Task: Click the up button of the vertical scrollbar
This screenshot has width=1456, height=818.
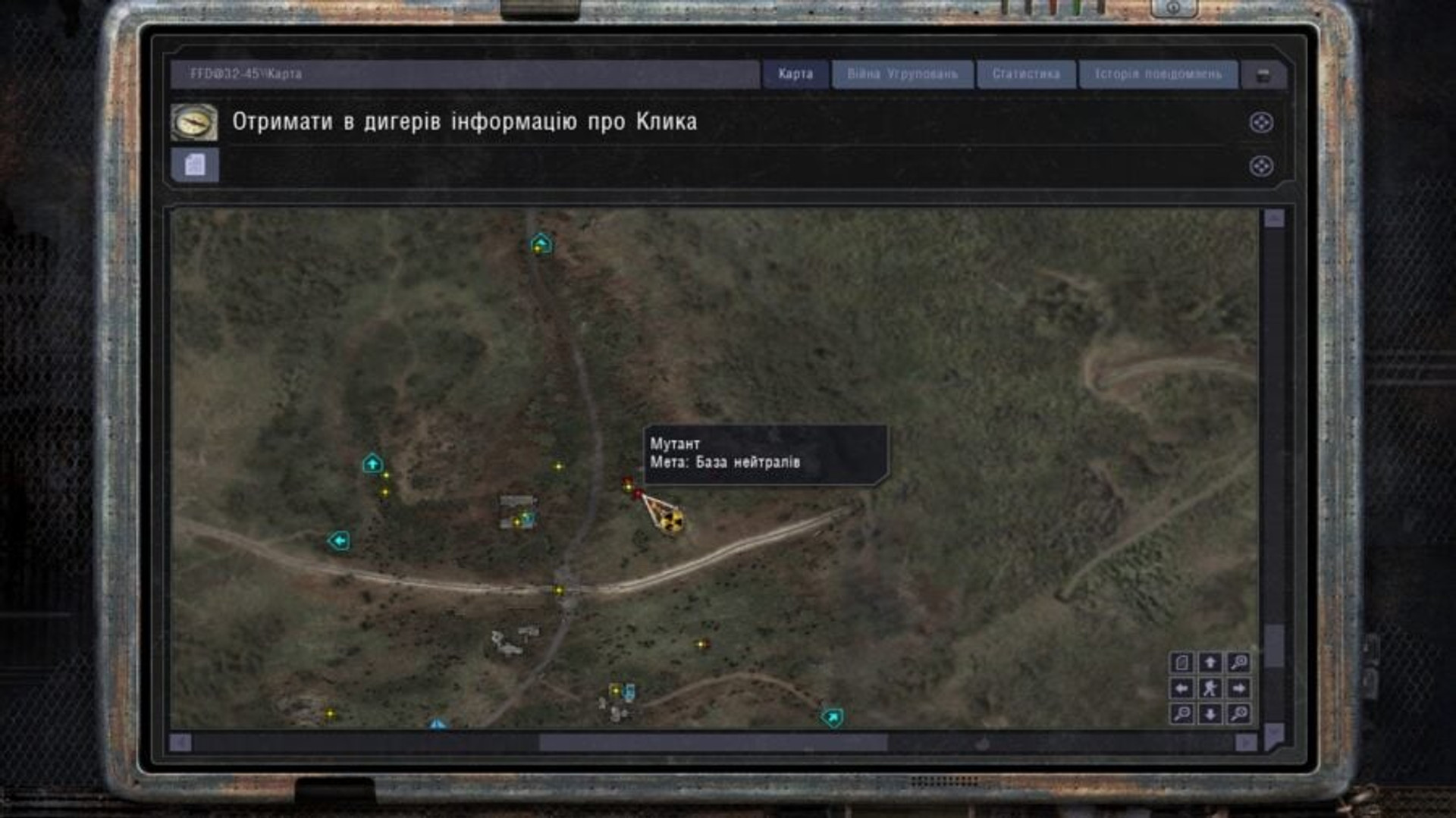Action: [1274, 218]
